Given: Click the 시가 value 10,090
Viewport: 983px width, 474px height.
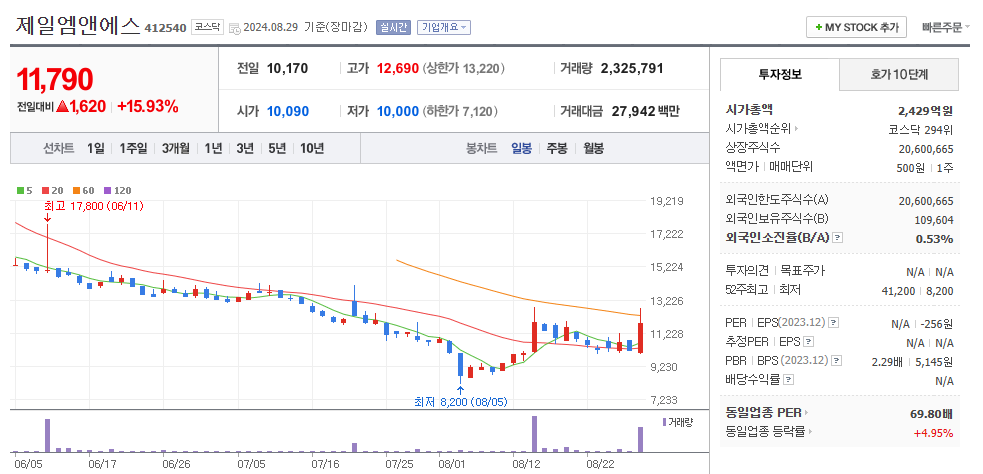Looking at the screenshot, I should click(288, 112).
